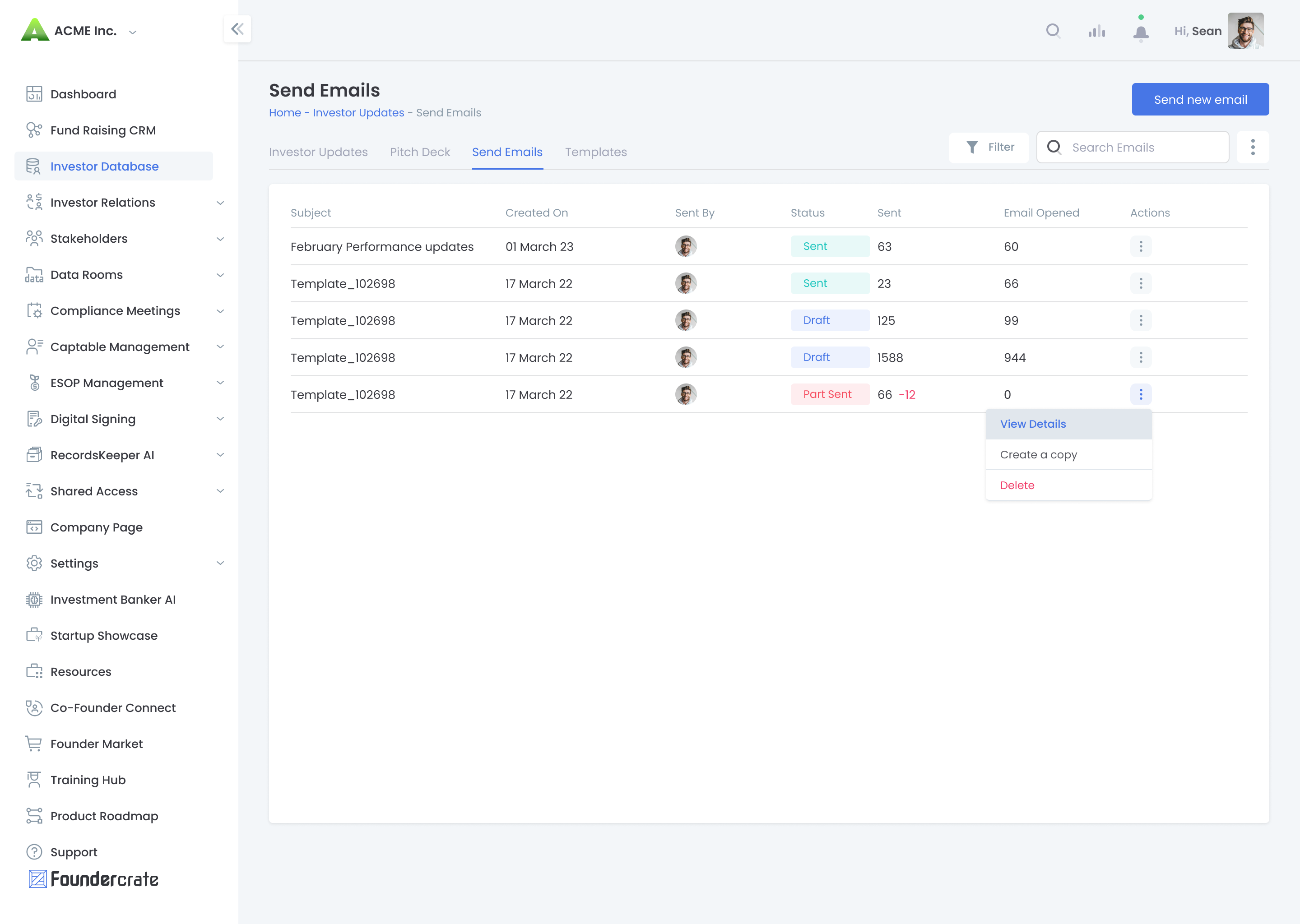
Task: Click the Investment Banker AI icon
Action: click(34, 600)
